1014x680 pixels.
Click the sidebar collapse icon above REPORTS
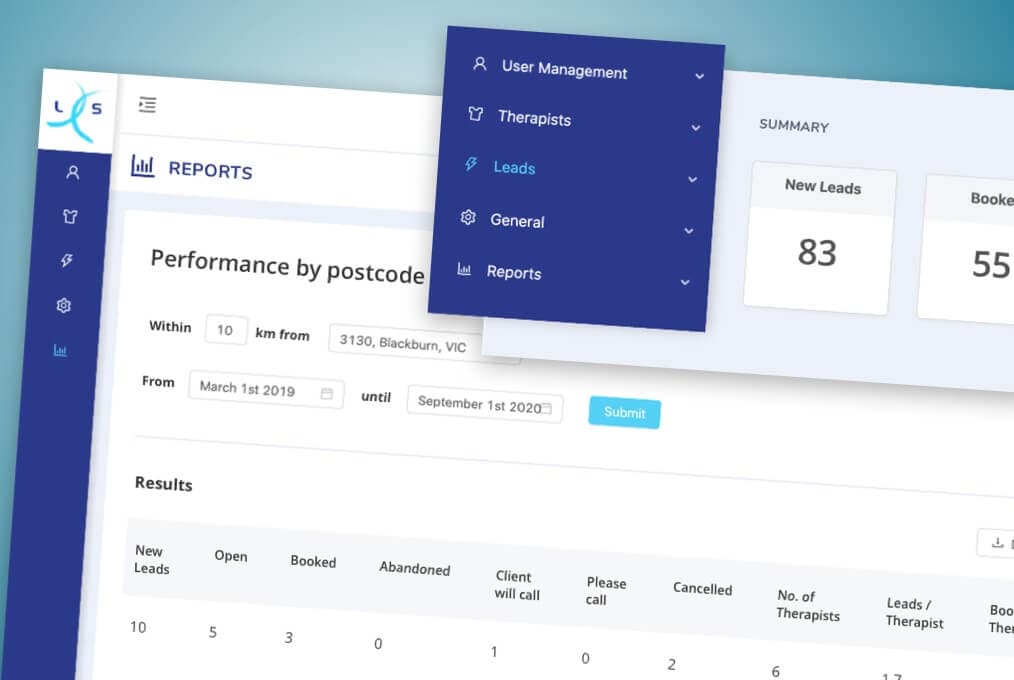point(148,104)
